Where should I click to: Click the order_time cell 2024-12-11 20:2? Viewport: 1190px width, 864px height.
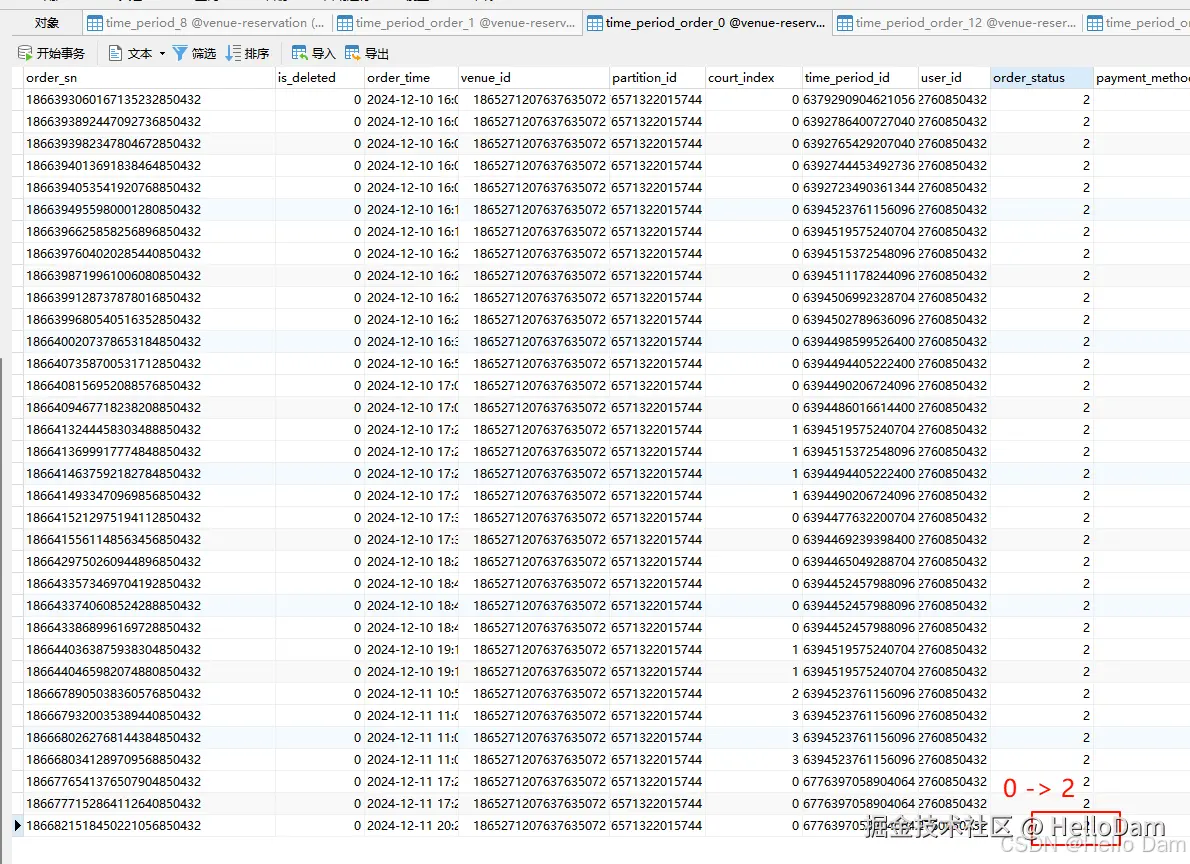pos(412,826)
